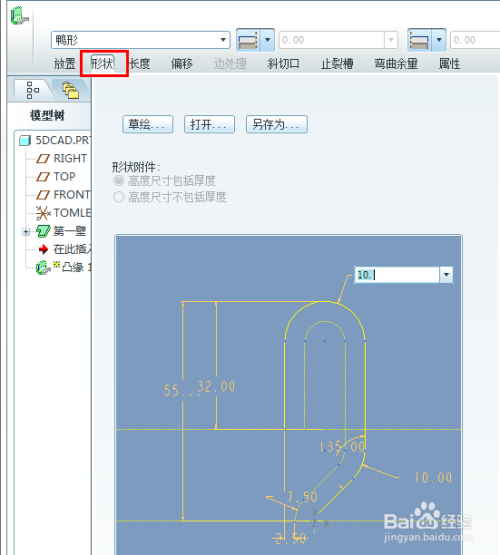Screen dimensions: 500x555
Task: Open the dimension value 10. dropdown arrow
Action: coord(446,275)
